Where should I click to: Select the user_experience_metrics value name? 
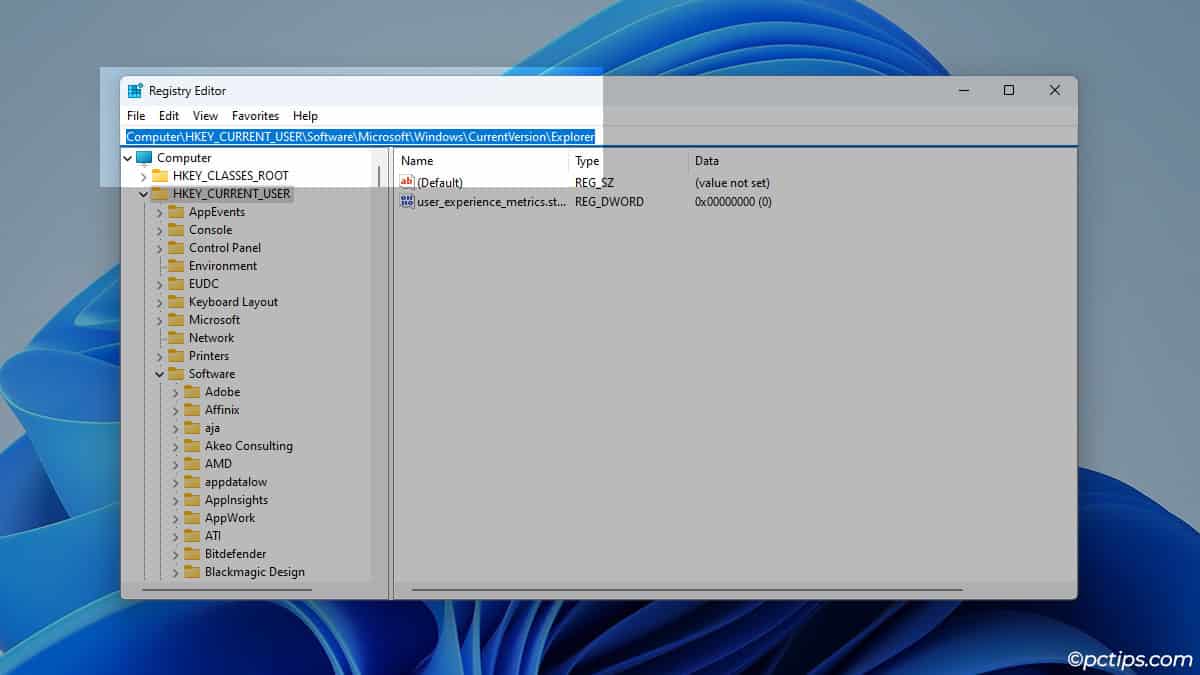coord(492,202)
